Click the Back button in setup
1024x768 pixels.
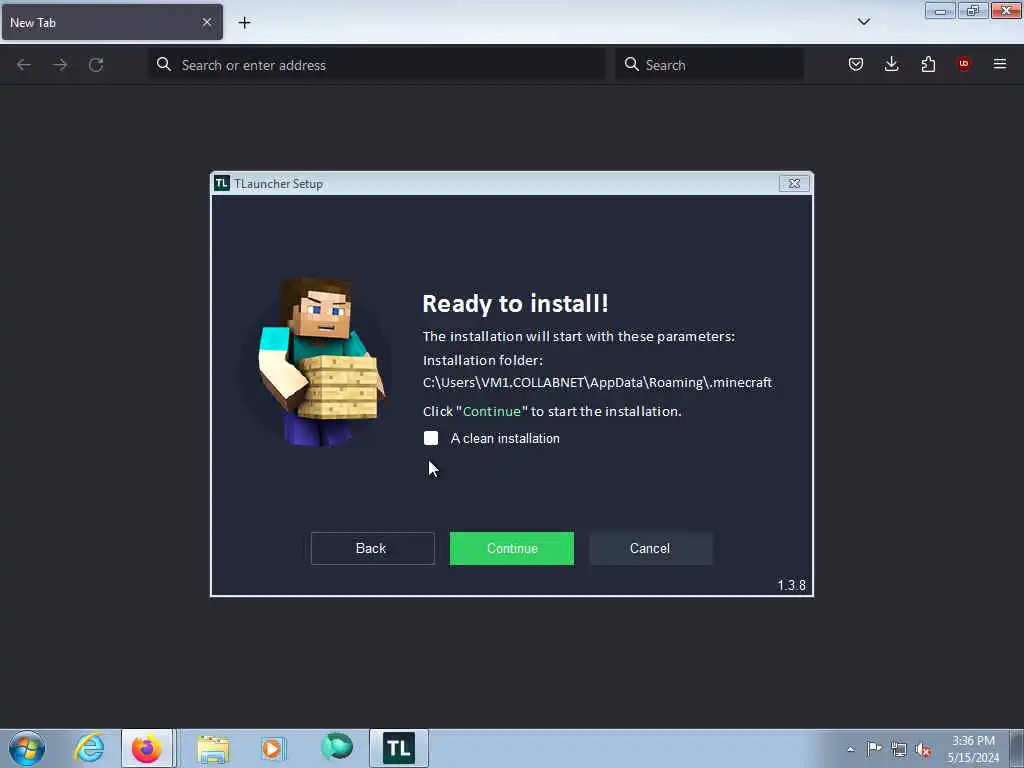pyautogui.click(x=372, y=549)
